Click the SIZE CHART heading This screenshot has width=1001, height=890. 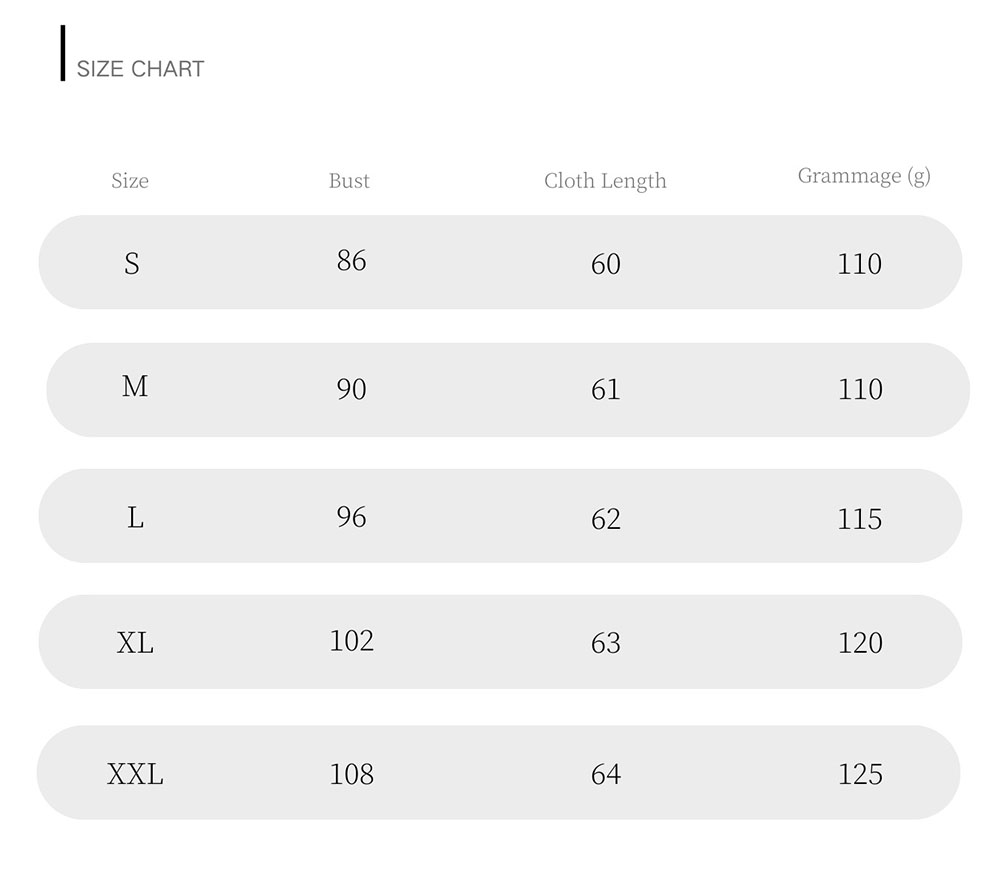pyautogui.click(x=140, y=69)
